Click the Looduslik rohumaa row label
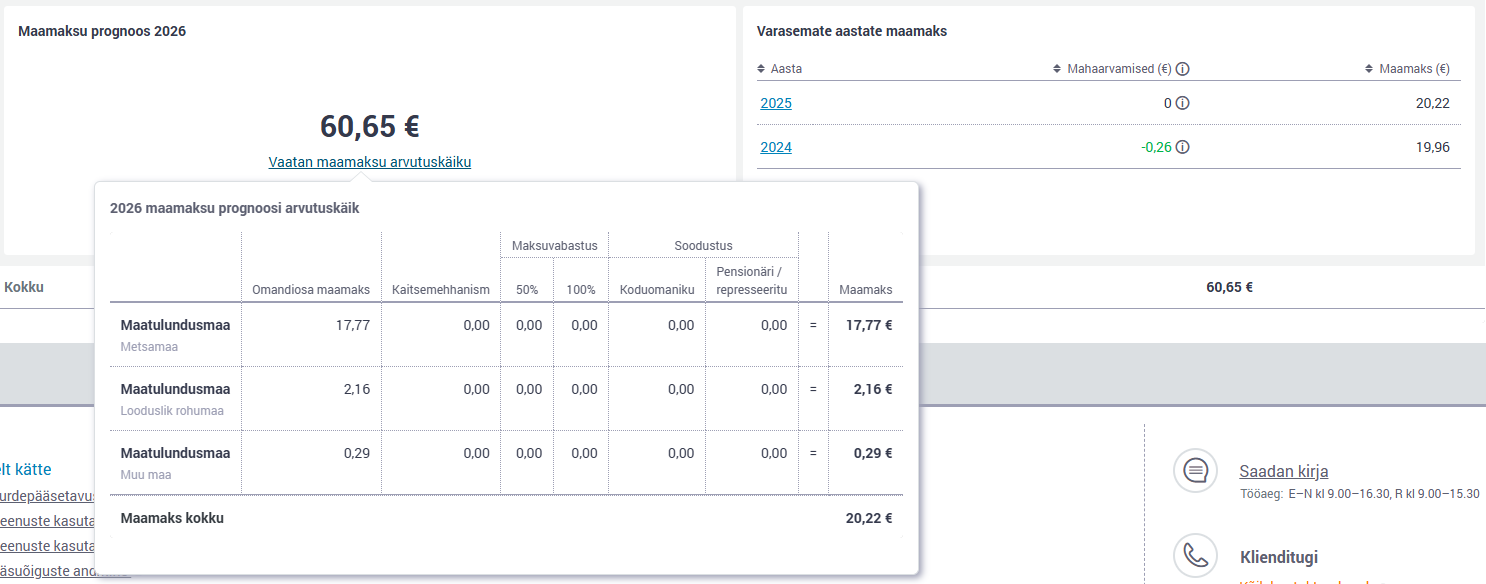Image resolution: width=1486 pixels, height=584 pixels. tap(172, 411)
